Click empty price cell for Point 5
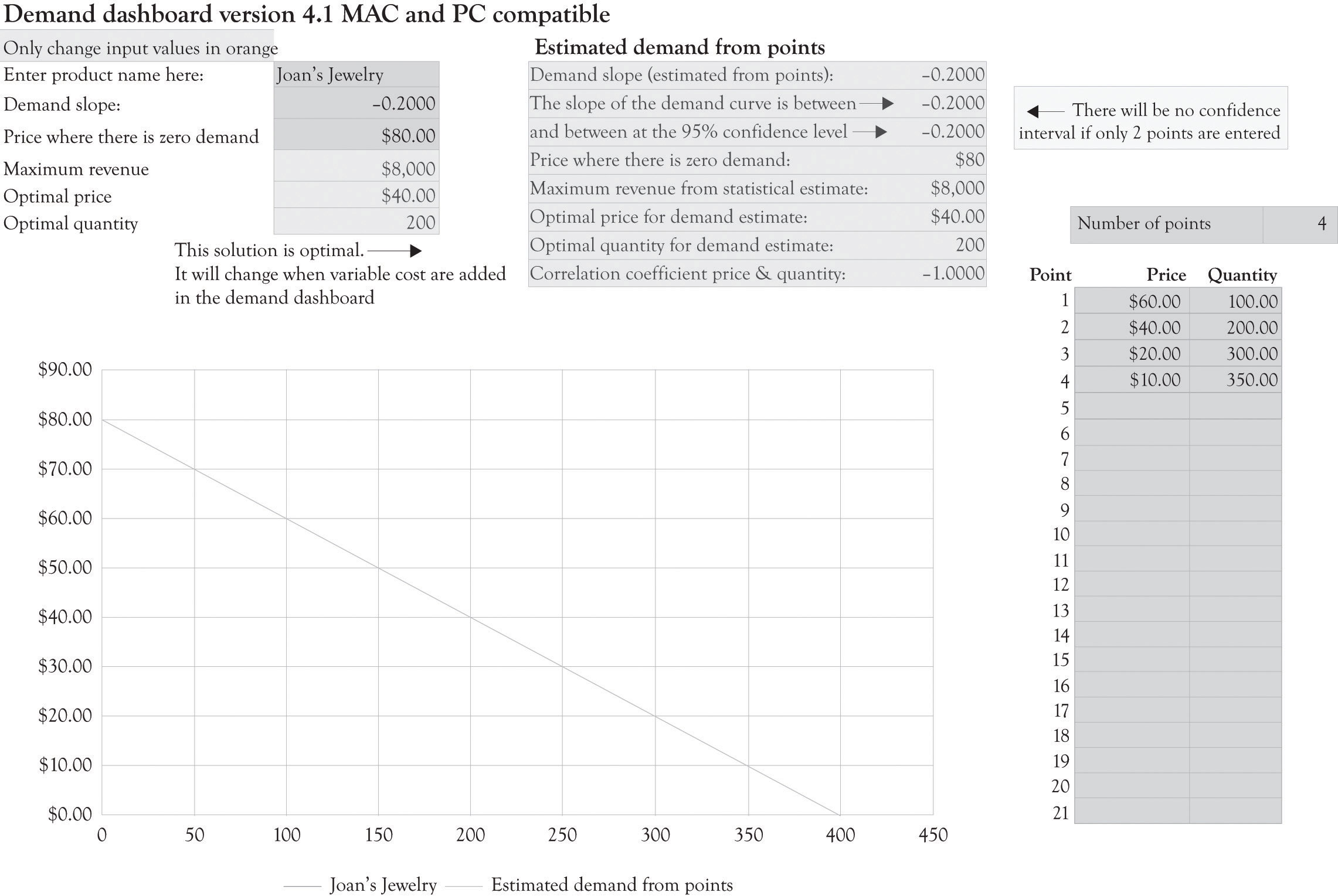Image resolution: width=1338 pixels, height=896 pixels. point(1132,406)
